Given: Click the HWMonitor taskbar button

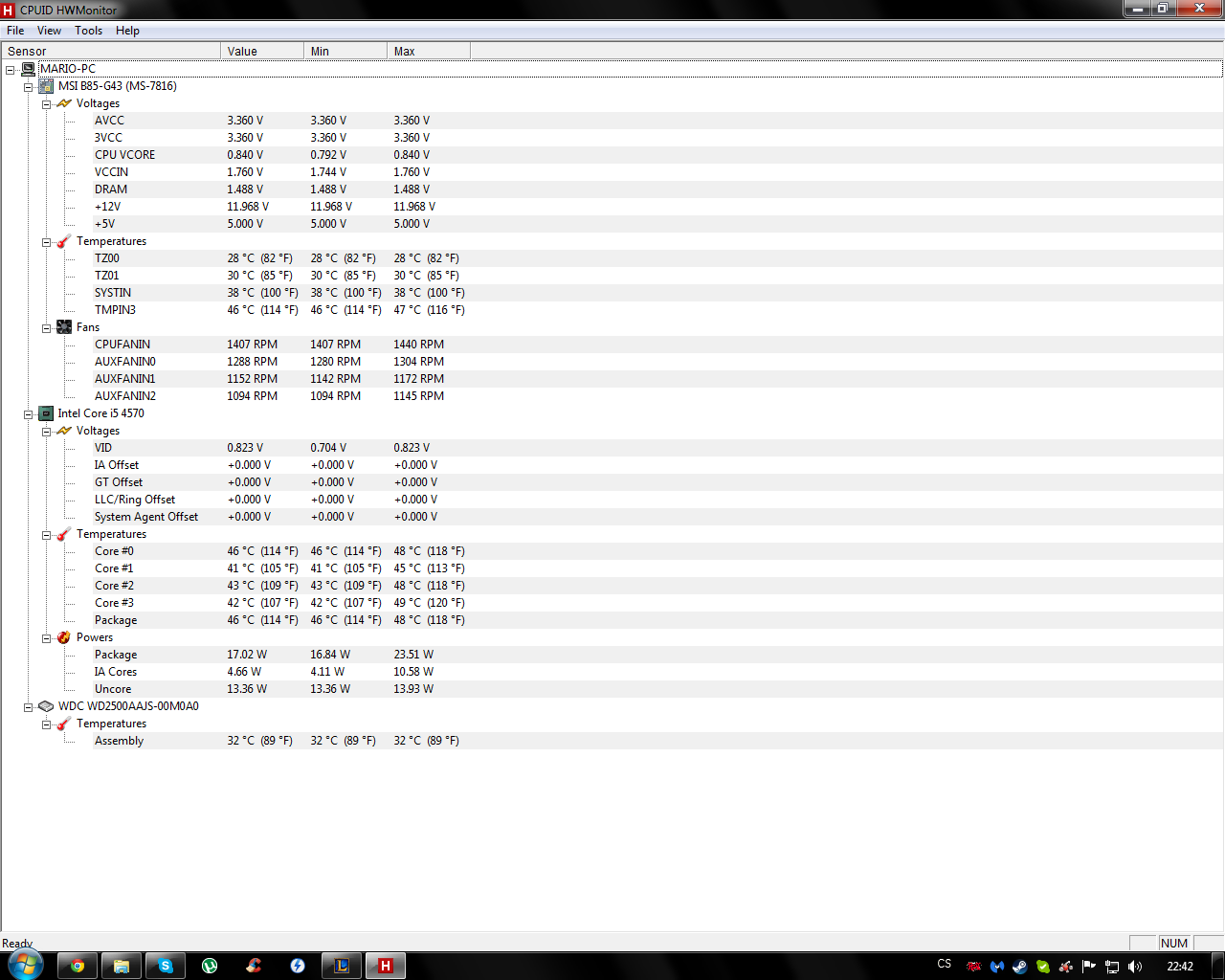Looking at the screenshot, I should point(386,966).
